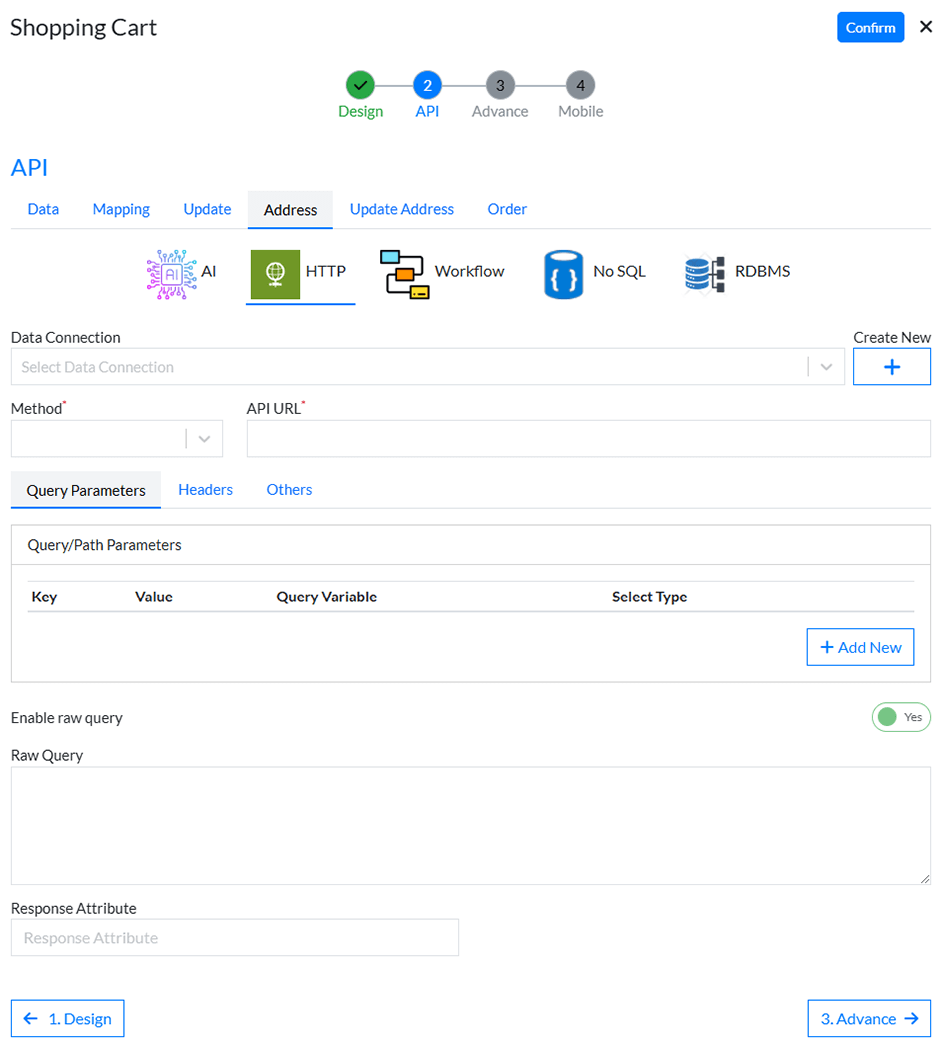
Task: Go to the completed Design step circle
Action: [x=360, y=86]
